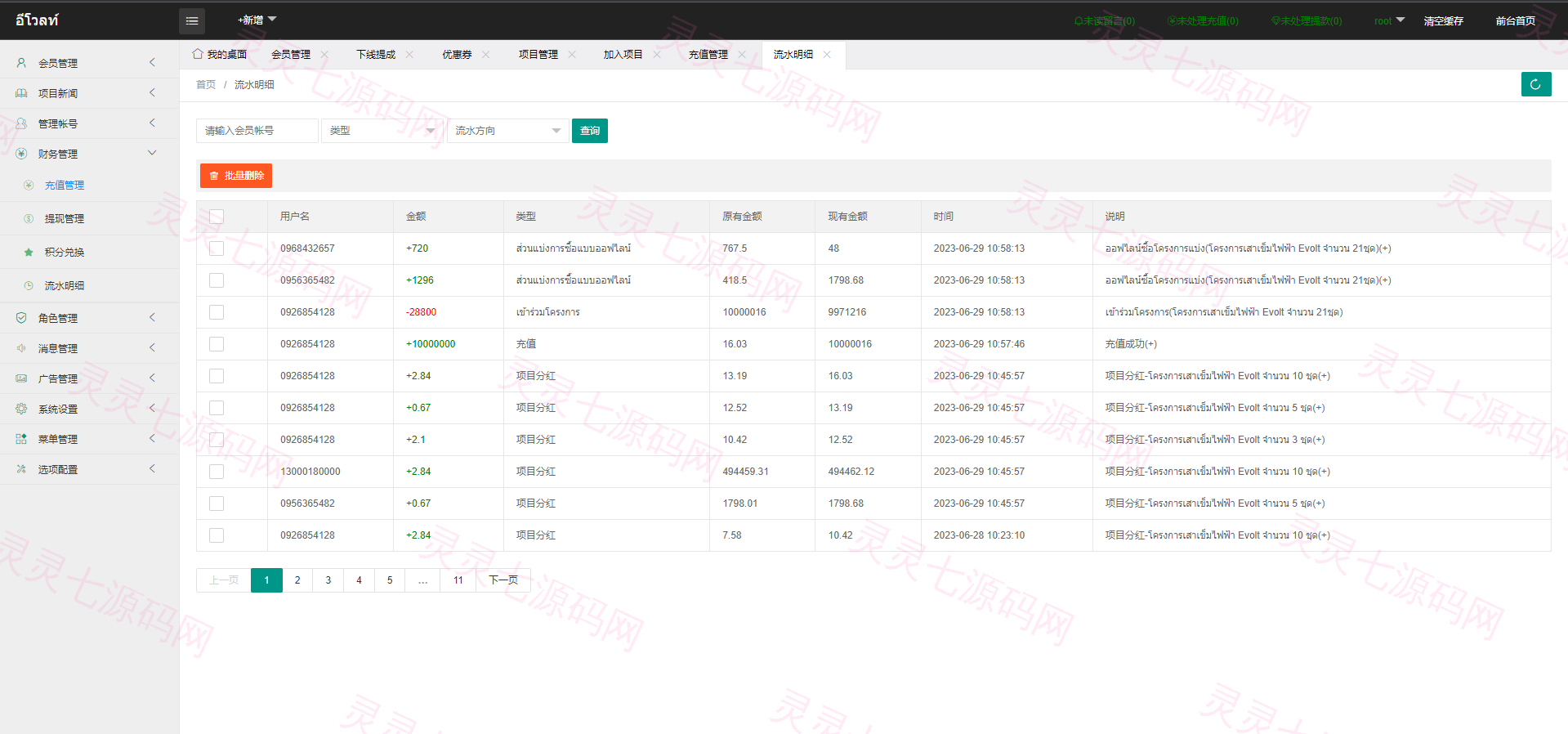The image size is (1568, 734).
Task: Open the root user dropdown
Action: pos(1389,20)
